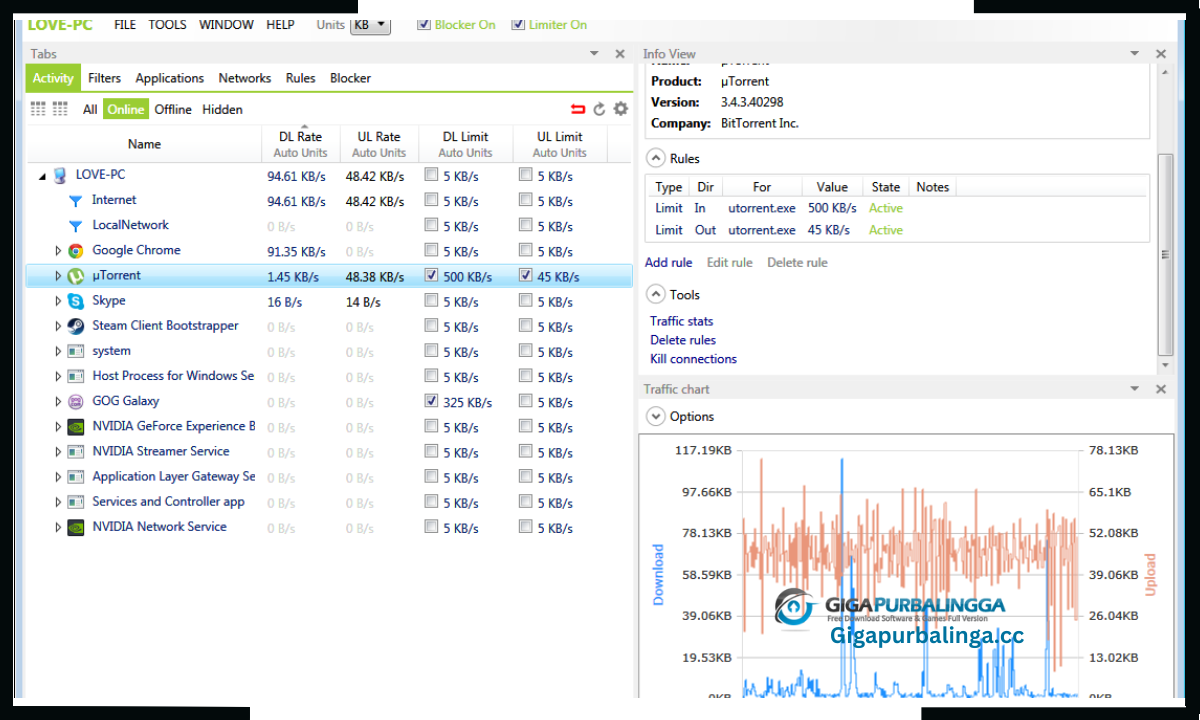Viewport: 1200px width, 720px height.
Task: Click the Info View vertical scrollbar
Action: coord(1165,255)
